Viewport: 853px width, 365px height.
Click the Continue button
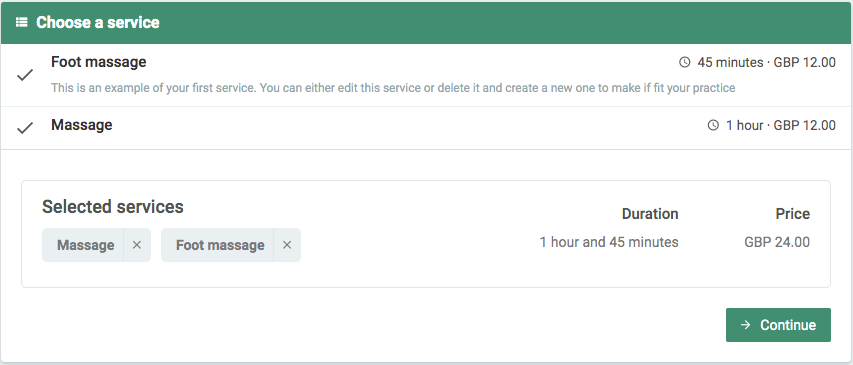pos(778,325)
